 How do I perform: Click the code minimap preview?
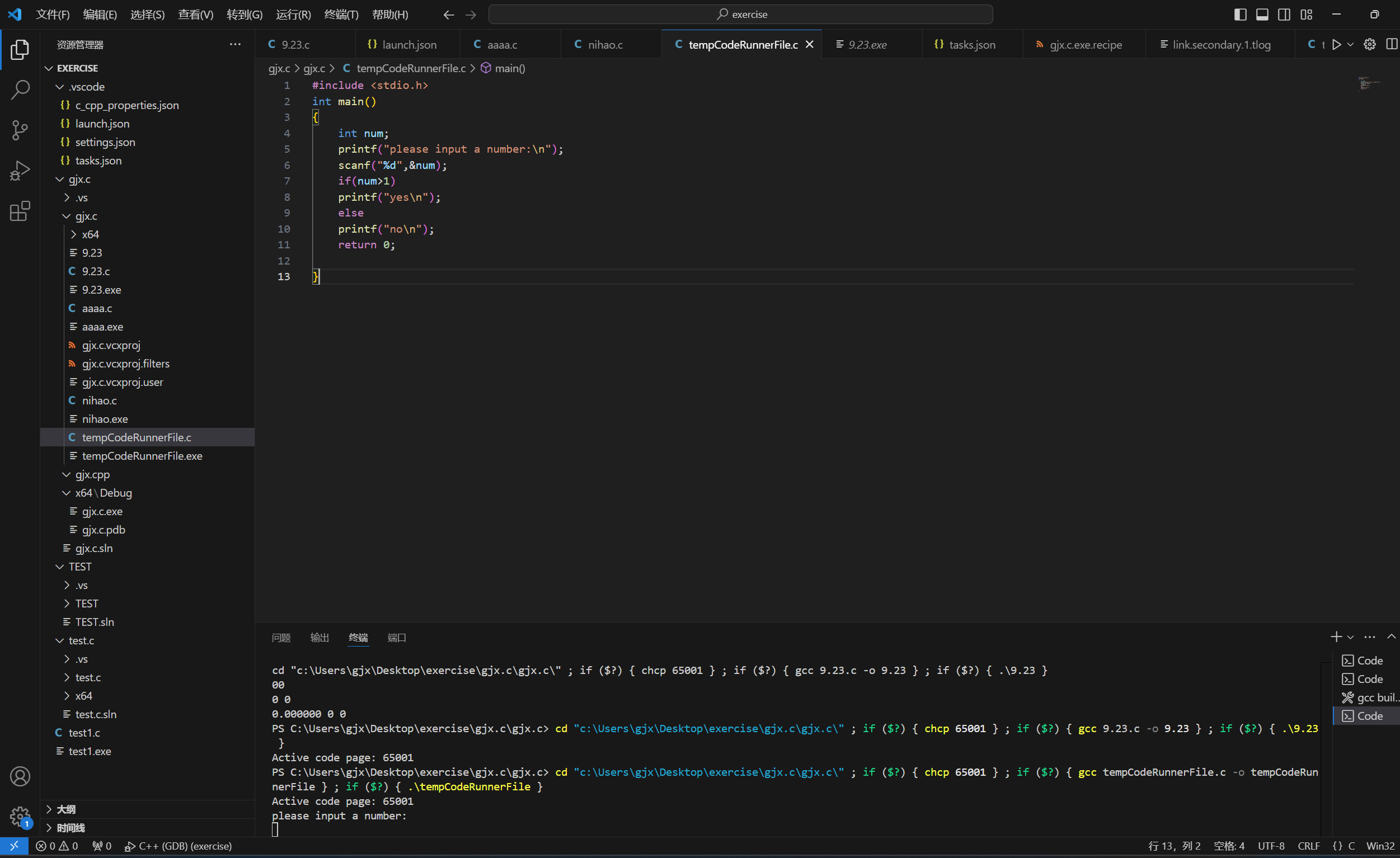1368,83
